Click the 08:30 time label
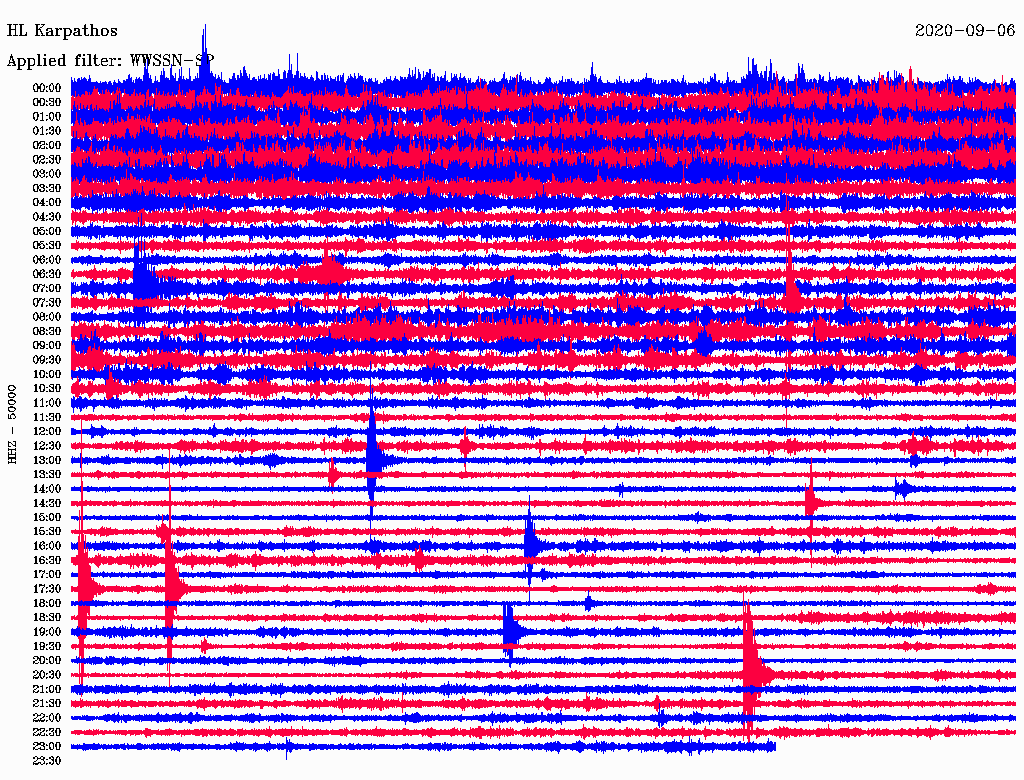This screenshot has height=780, width=1024. [47, 332]
